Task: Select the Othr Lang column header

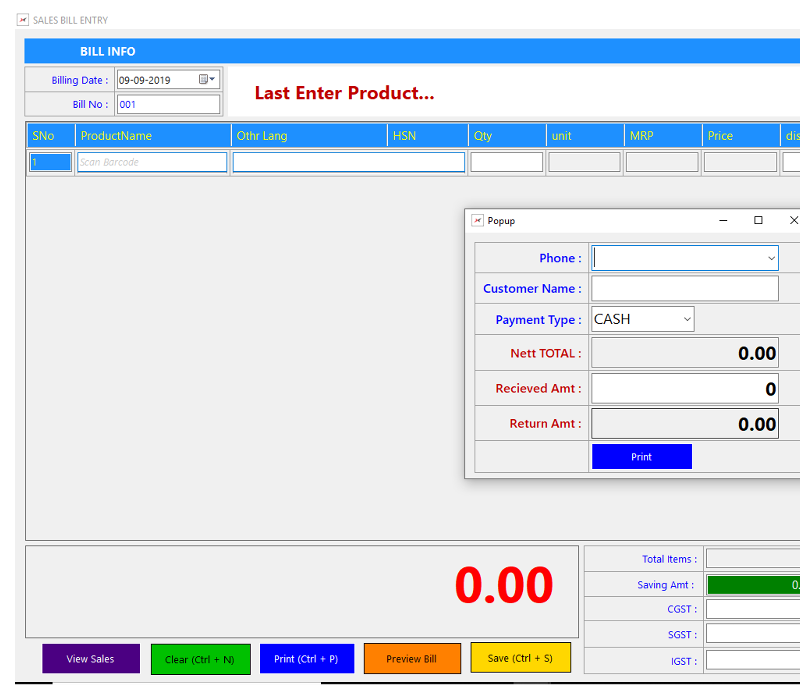Action: [x=310, y=136]
